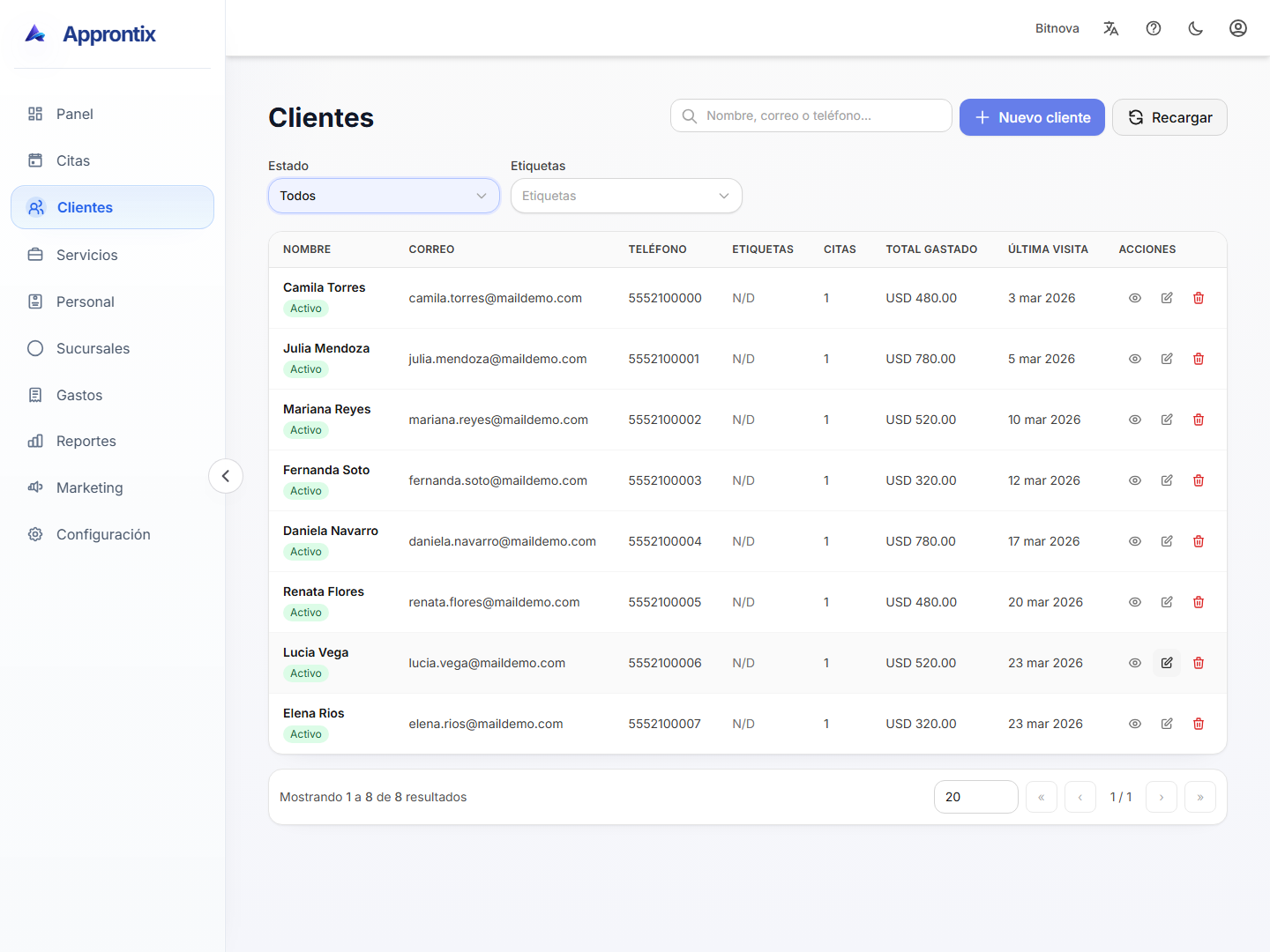Click phone number 5552100003
1270x952 pixels.
(665, 480)
